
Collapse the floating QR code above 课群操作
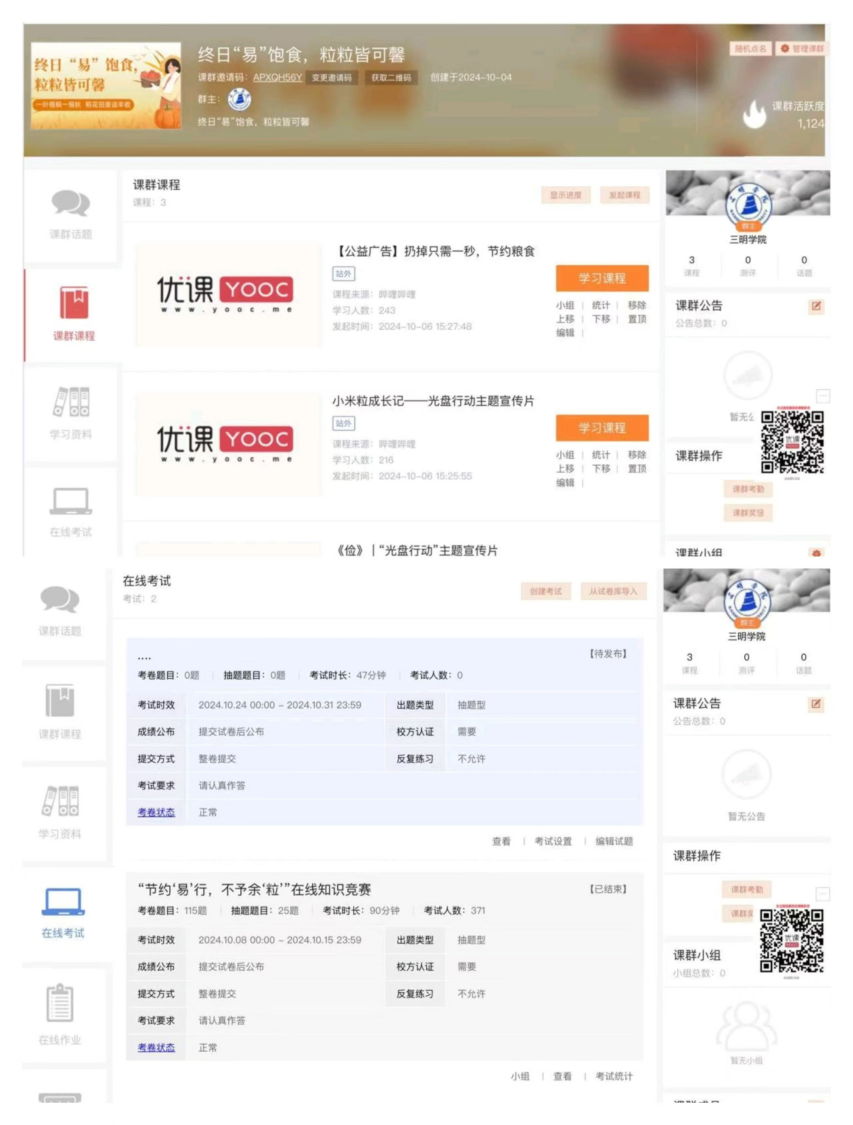click(x=823, y=396)
